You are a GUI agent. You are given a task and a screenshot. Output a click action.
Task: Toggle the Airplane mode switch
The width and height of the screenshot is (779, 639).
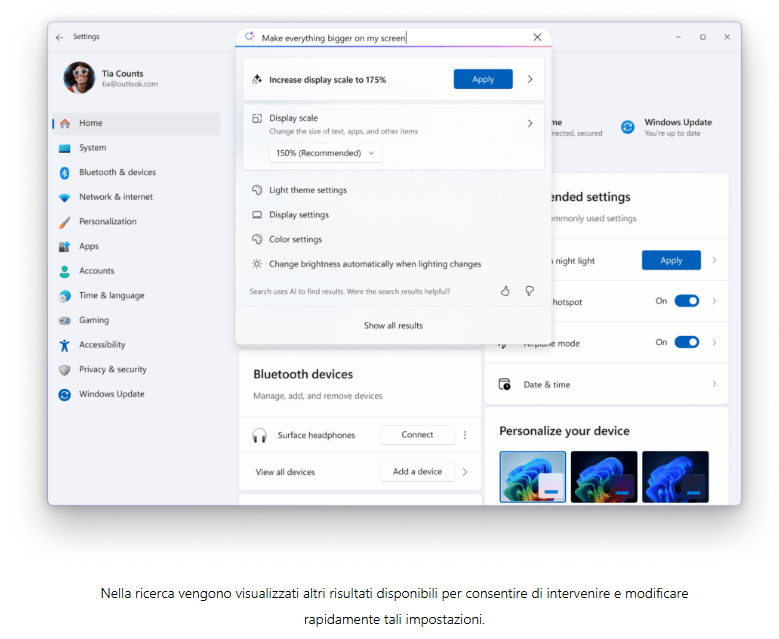(686, 342)
